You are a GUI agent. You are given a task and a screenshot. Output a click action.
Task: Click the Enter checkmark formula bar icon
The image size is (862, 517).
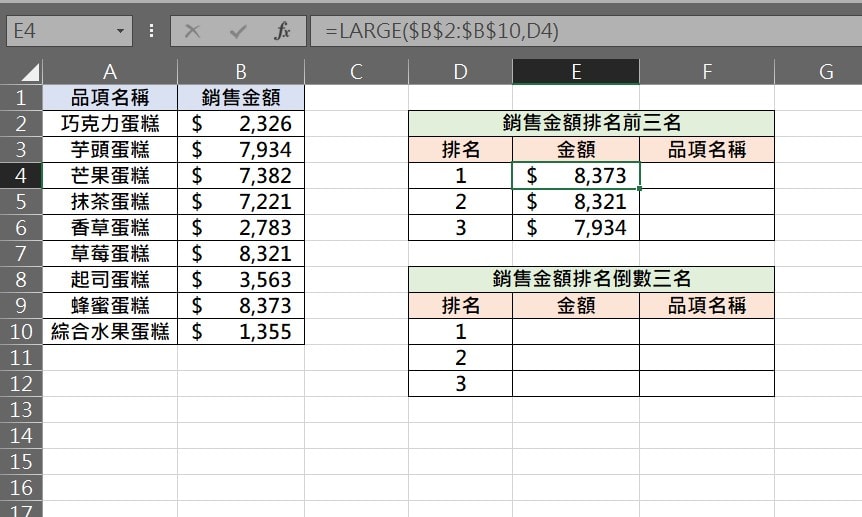click(x=237, y=31)
